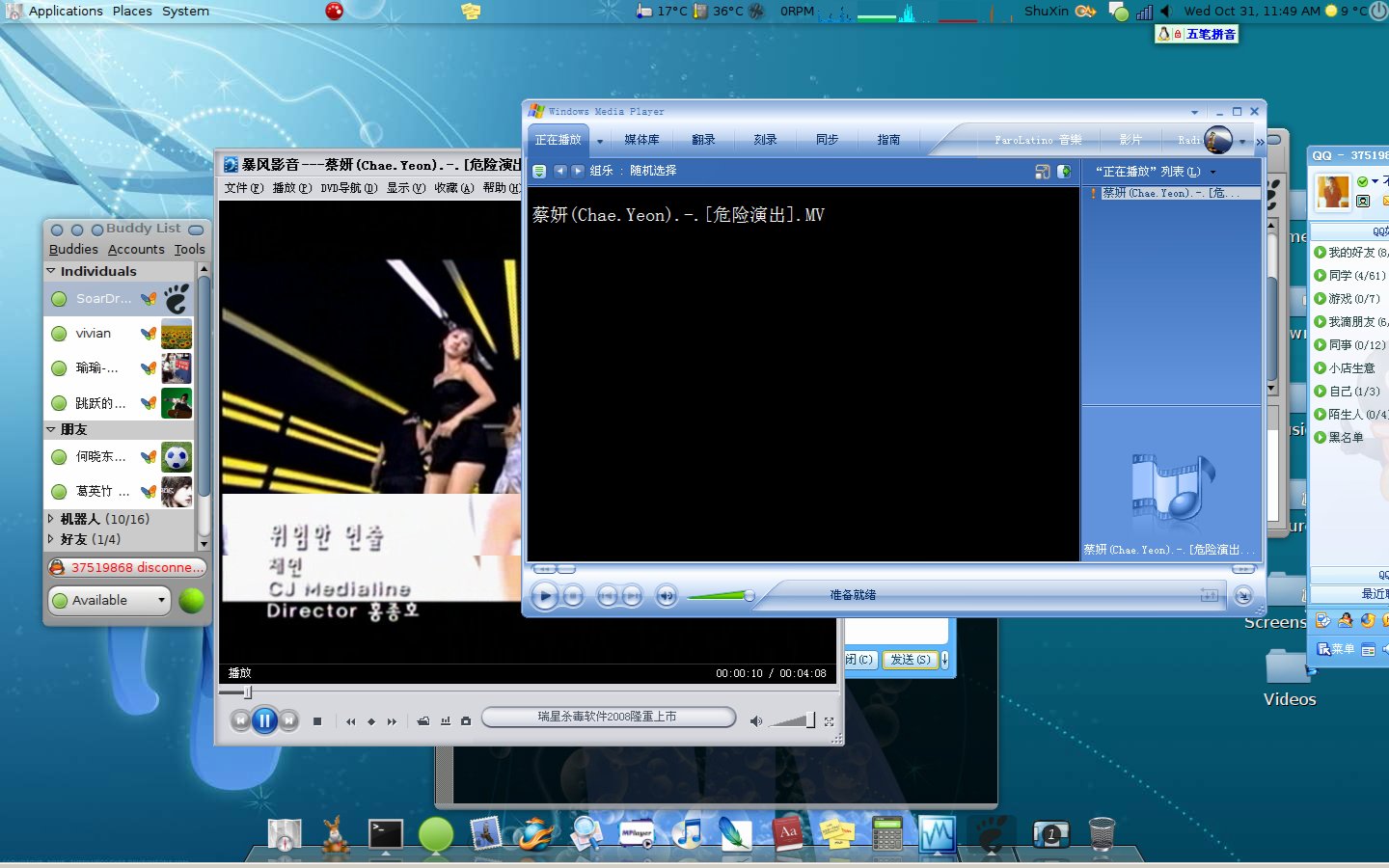Expand the 正在播放 tab dropdown arrow
The width and height of the screenshot is (1389, 868).
point(600,142)
